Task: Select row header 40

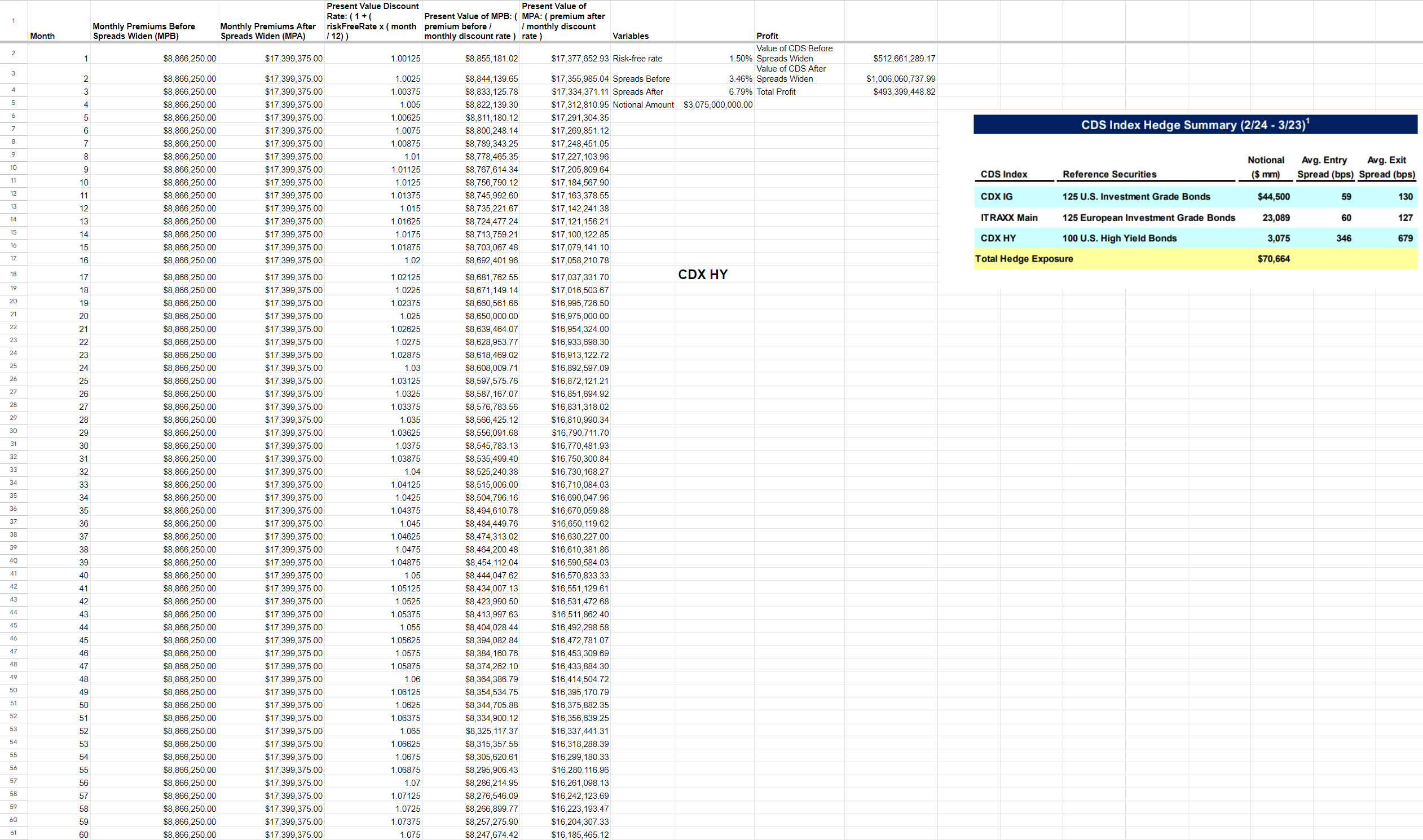Action: 14,561
